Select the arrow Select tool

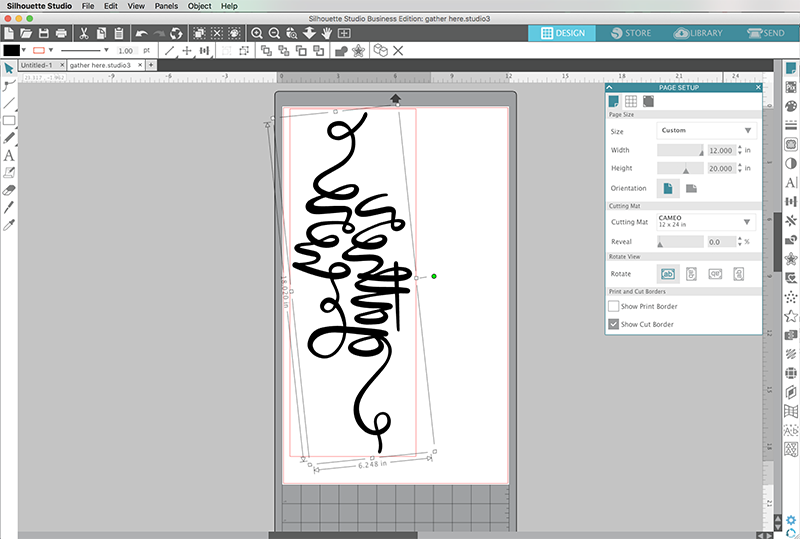click(x=9, y=68)
